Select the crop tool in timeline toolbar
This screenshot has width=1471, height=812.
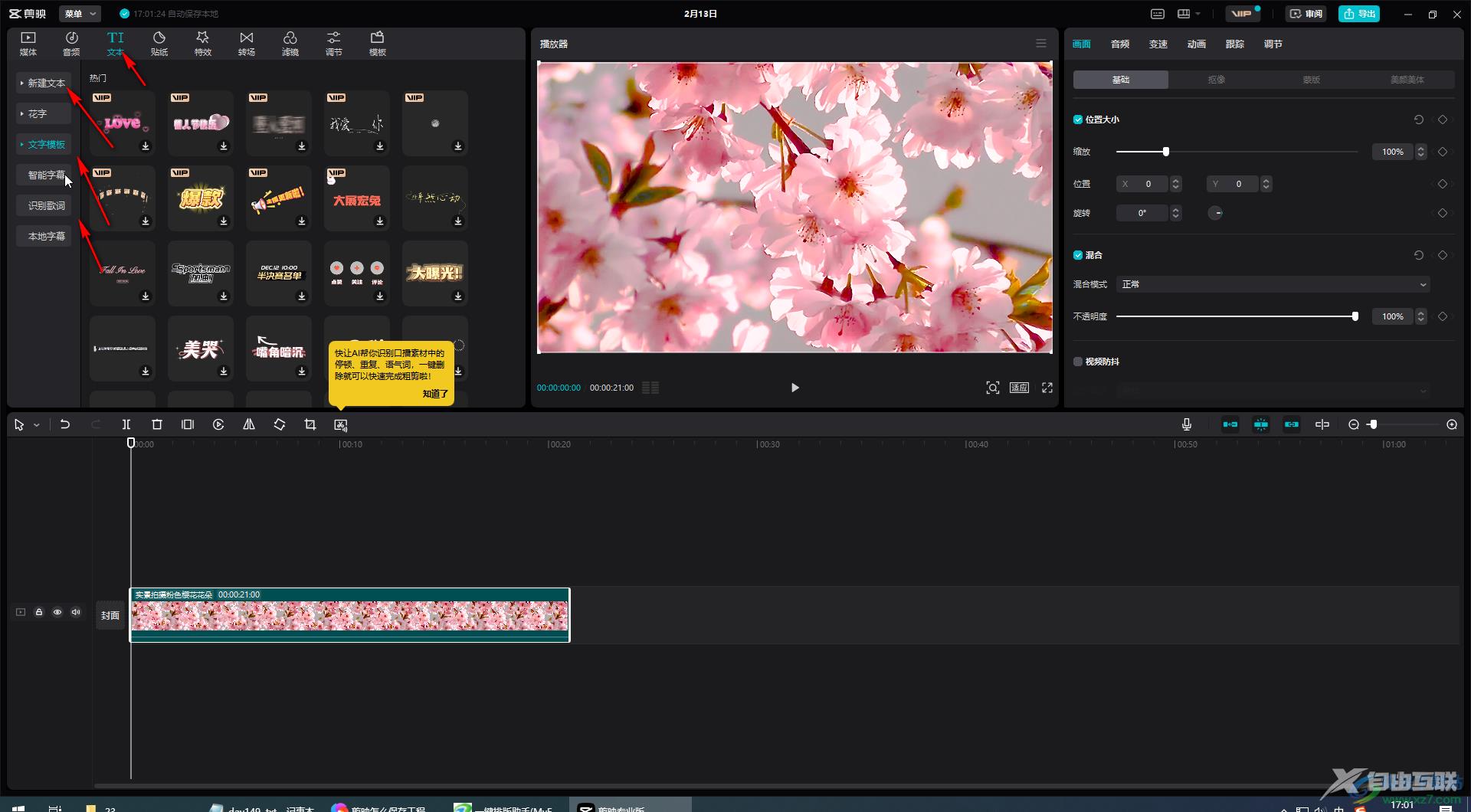[x=310, y=424]
